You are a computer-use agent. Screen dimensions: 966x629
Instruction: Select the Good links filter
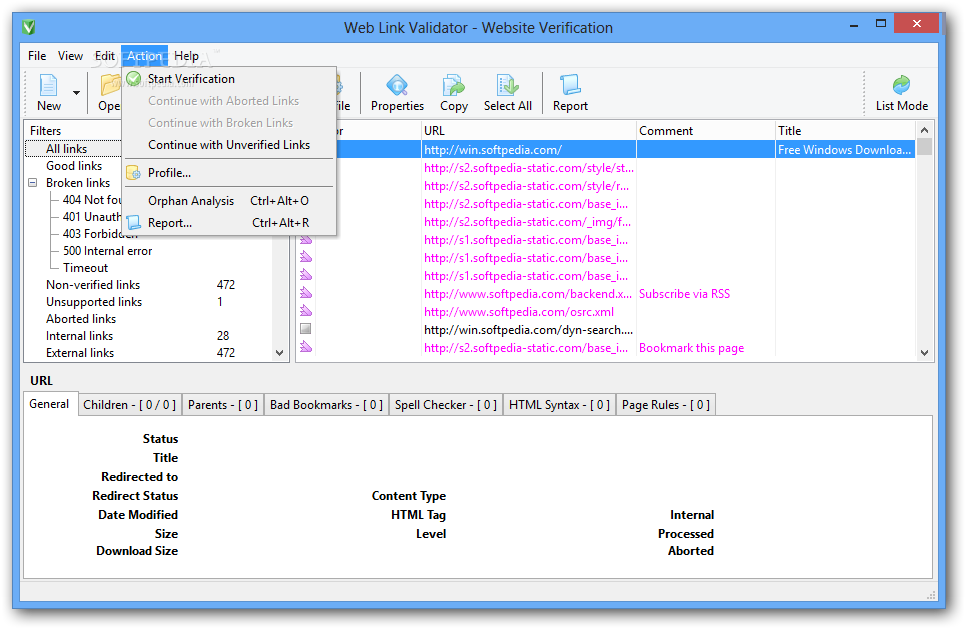[74, 166]
